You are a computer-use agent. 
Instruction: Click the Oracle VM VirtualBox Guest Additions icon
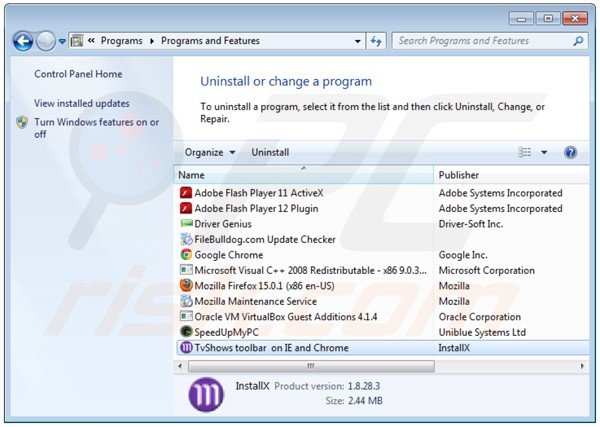click(186, 316)
